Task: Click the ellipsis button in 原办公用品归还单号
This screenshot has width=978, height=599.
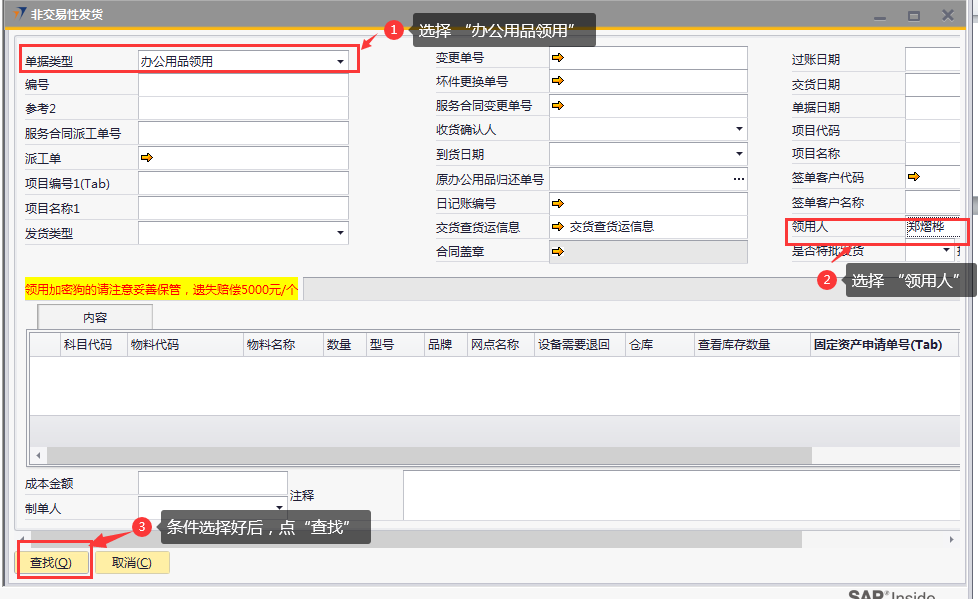Action: click(x=739, y=179)
